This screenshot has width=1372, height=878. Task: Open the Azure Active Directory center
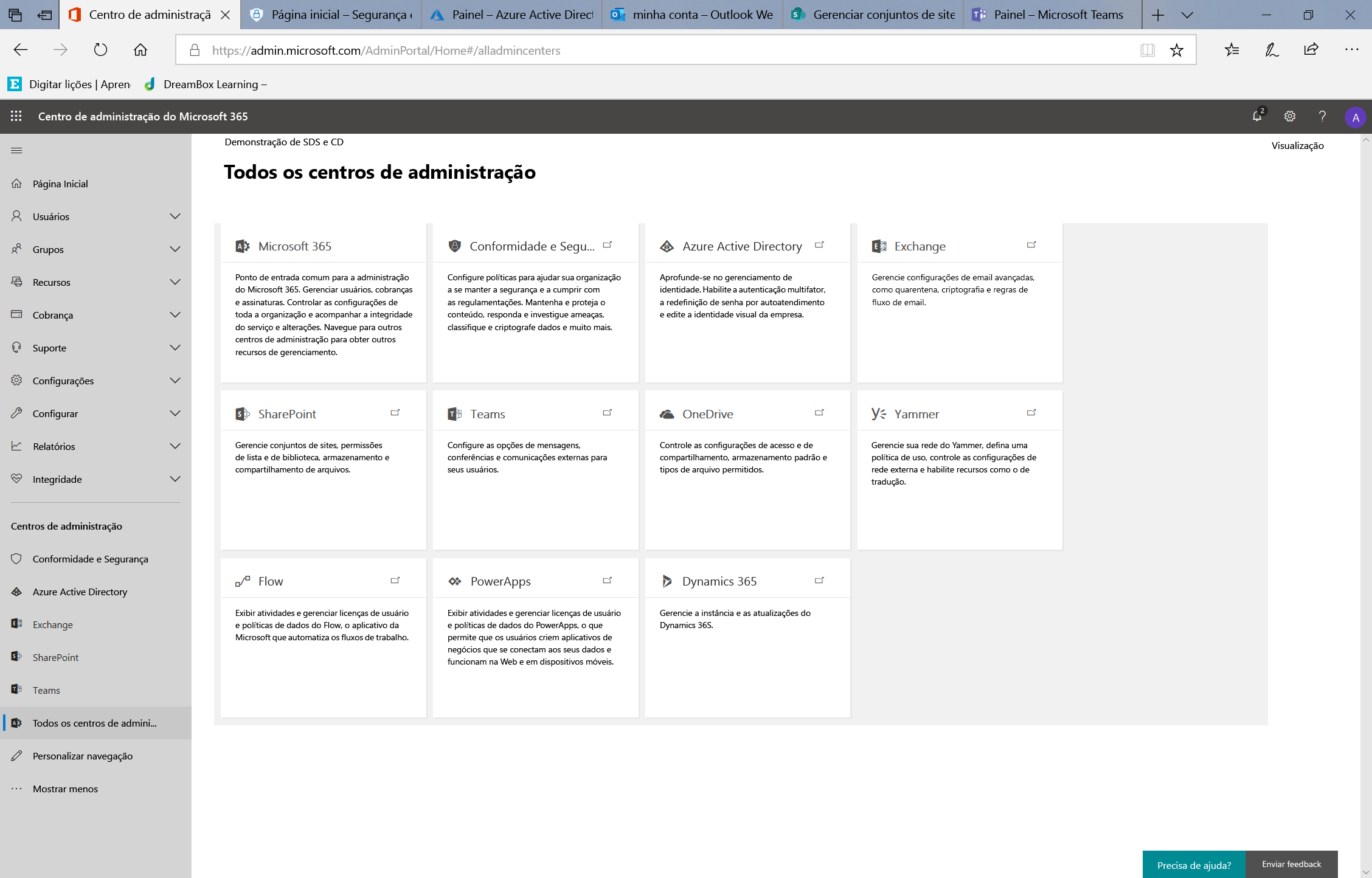coord(741,245)
